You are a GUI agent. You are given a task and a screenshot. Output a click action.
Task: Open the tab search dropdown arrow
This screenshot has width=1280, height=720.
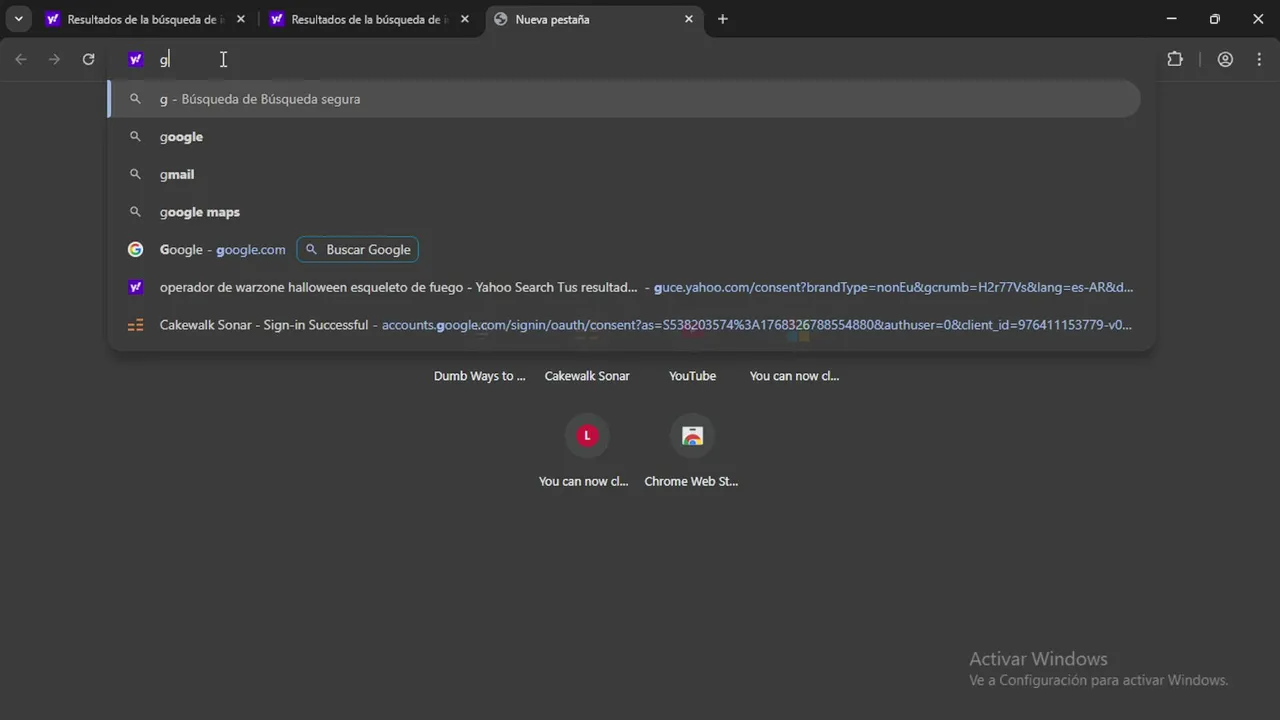[x=18, y=19]
